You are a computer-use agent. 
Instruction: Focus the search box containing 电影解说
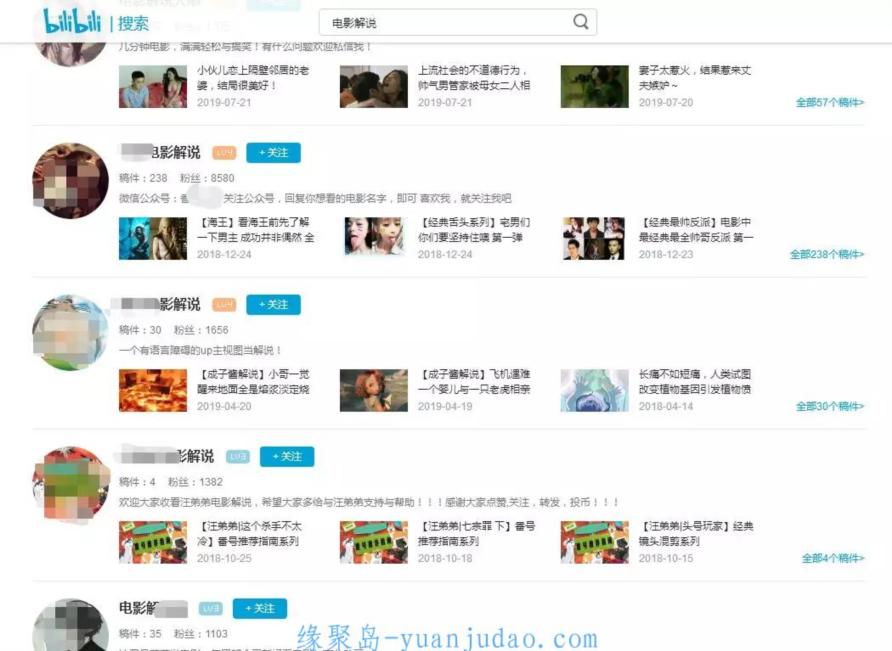click(x=457, y=23)
